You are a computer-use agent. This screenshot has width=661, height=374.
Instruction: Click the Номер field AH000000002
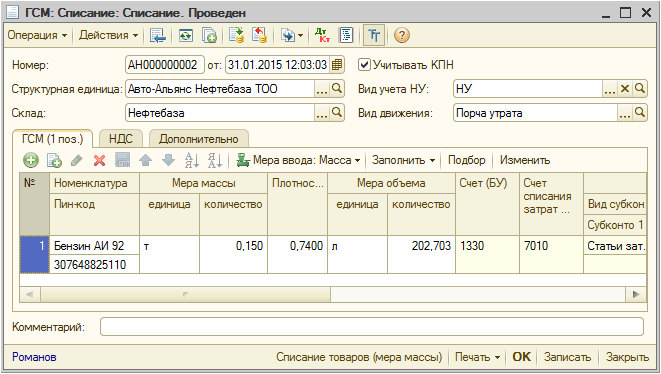(x=164, y=65)
